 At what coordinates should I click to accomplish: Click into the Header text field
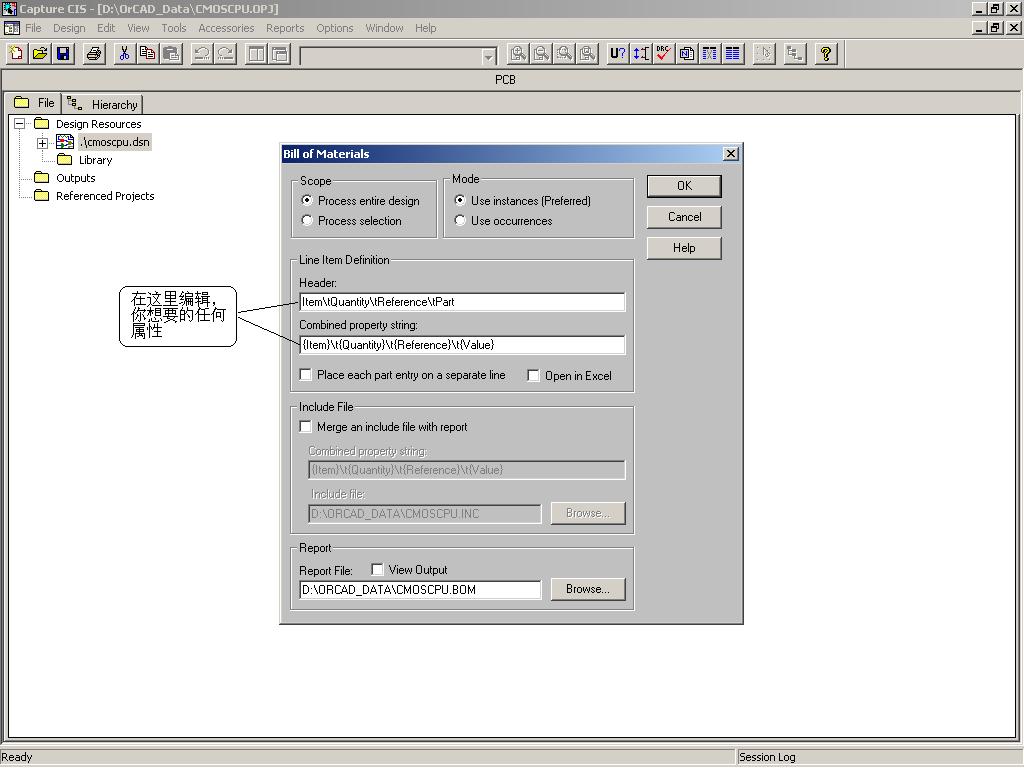coord(462,302)
